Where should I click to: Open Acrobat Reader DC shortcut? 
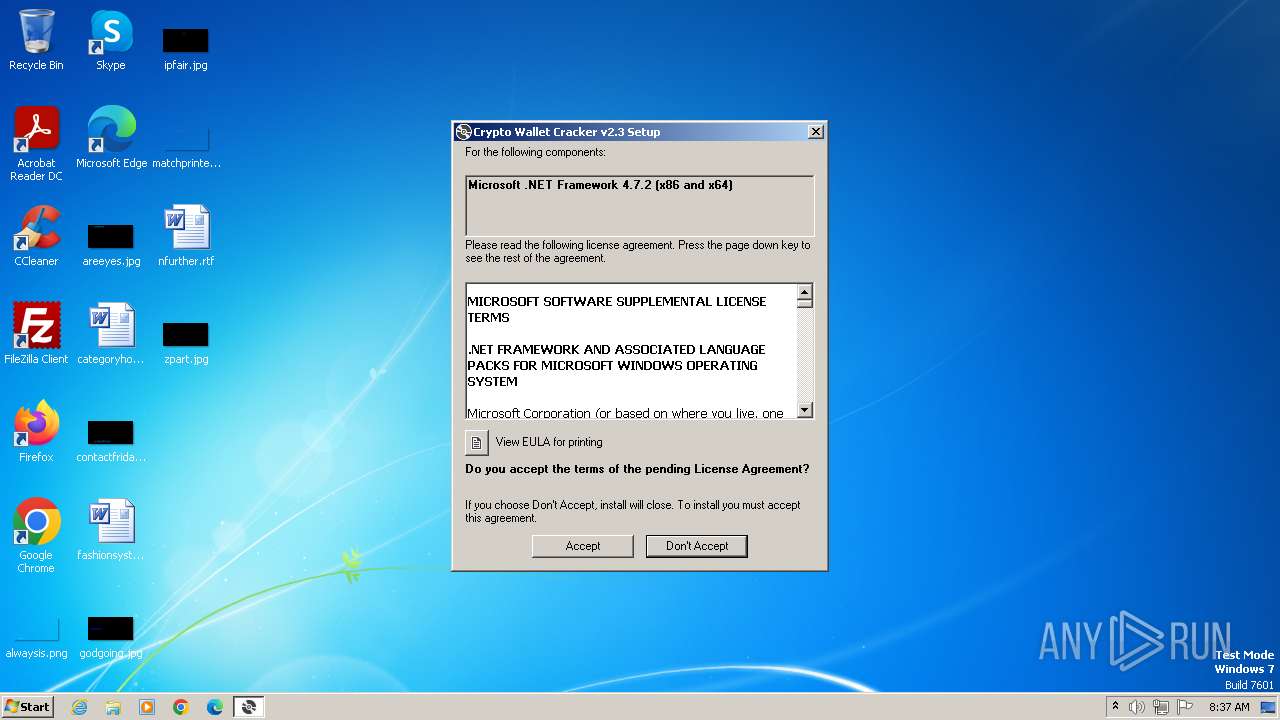coord(36,143)
